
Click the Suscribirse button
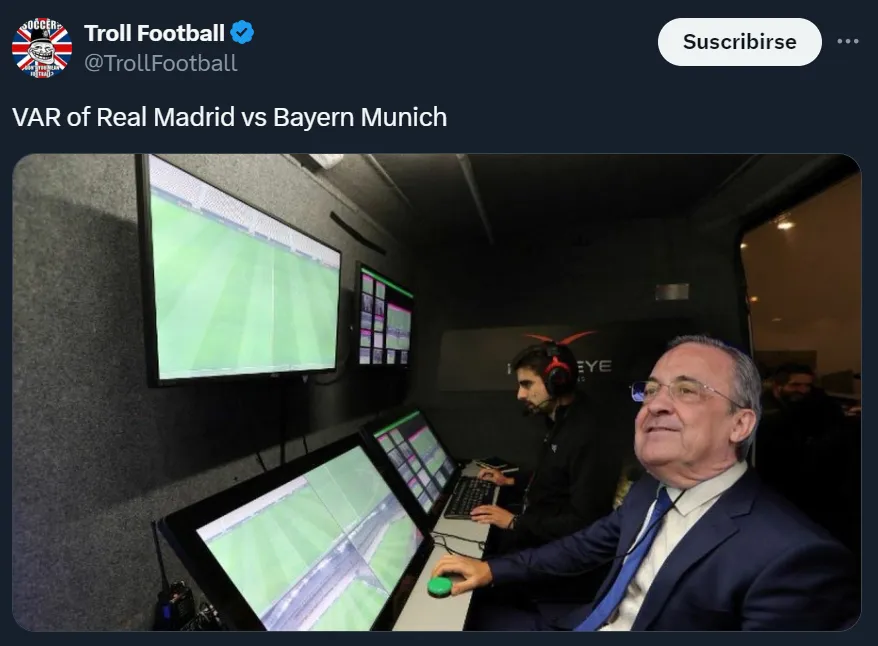pos(739,42)
